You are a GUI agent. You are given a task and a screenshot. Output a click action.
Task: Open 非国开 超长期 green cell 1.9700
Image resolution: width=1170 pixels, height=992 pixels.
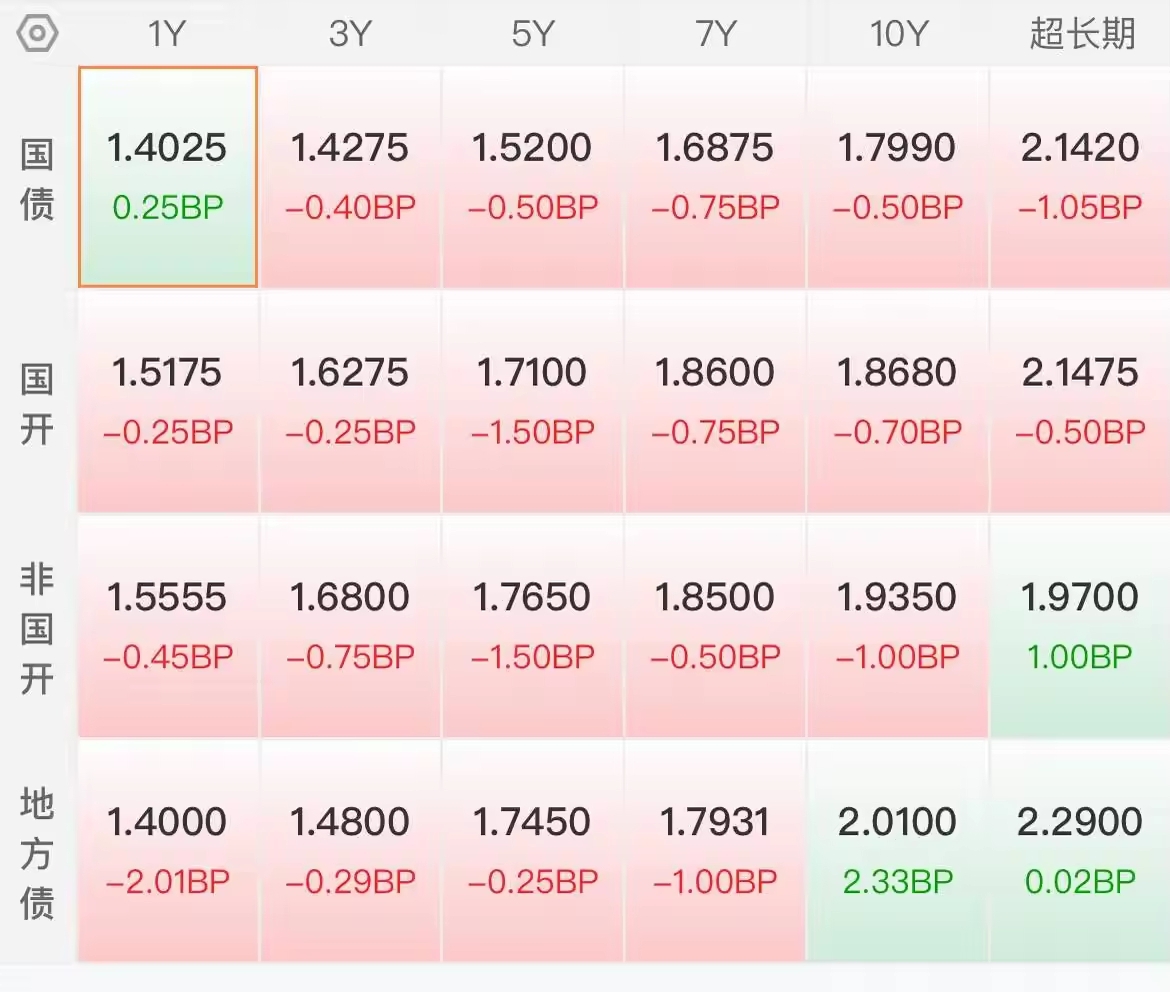pos(1080,627)
